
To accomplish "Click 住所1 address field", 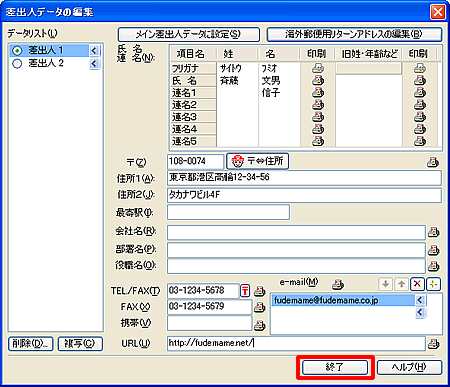I will coord(304,178).
